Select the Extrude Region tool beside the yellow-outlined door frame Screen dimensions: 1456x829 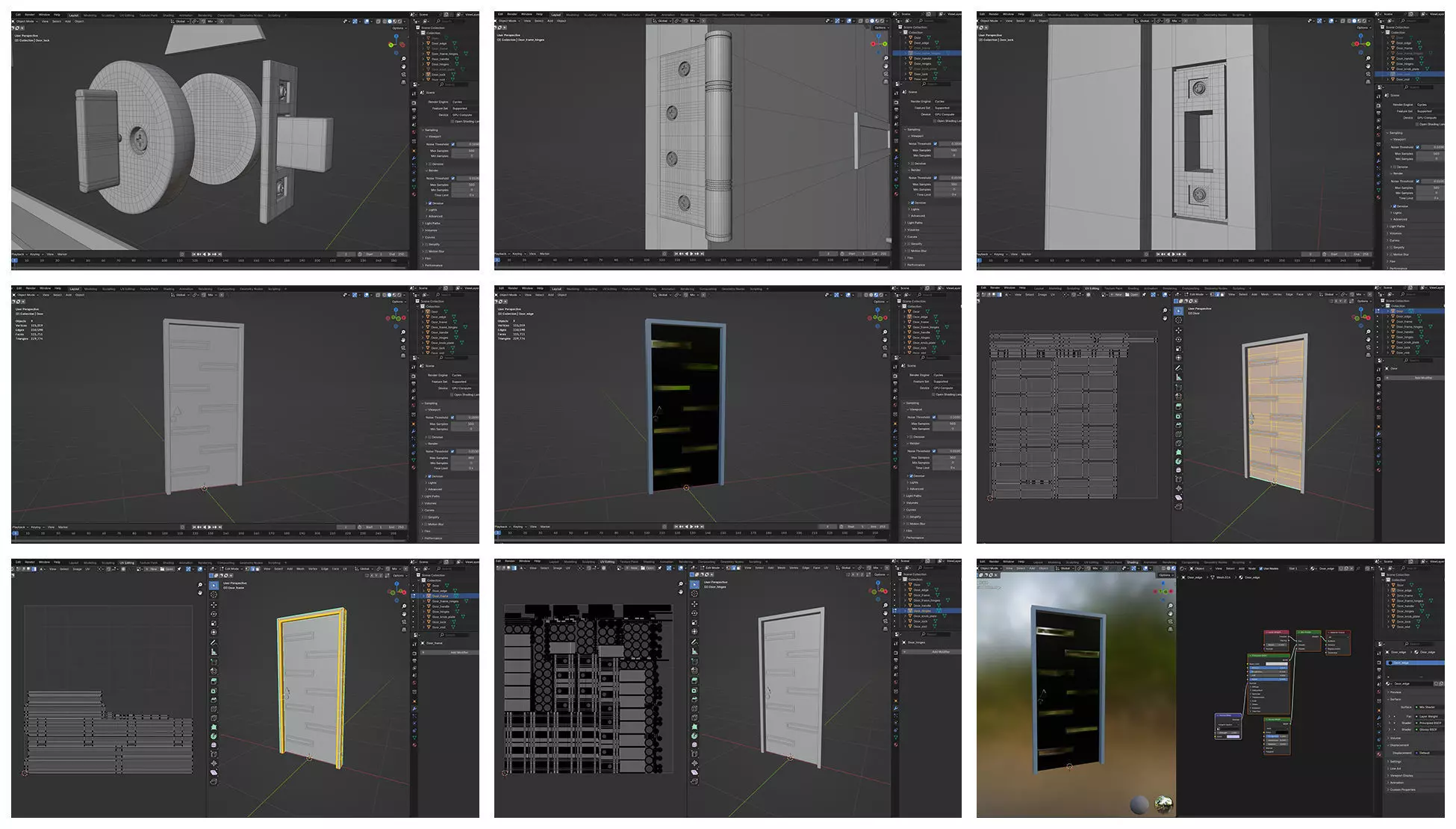coord(214,680)
